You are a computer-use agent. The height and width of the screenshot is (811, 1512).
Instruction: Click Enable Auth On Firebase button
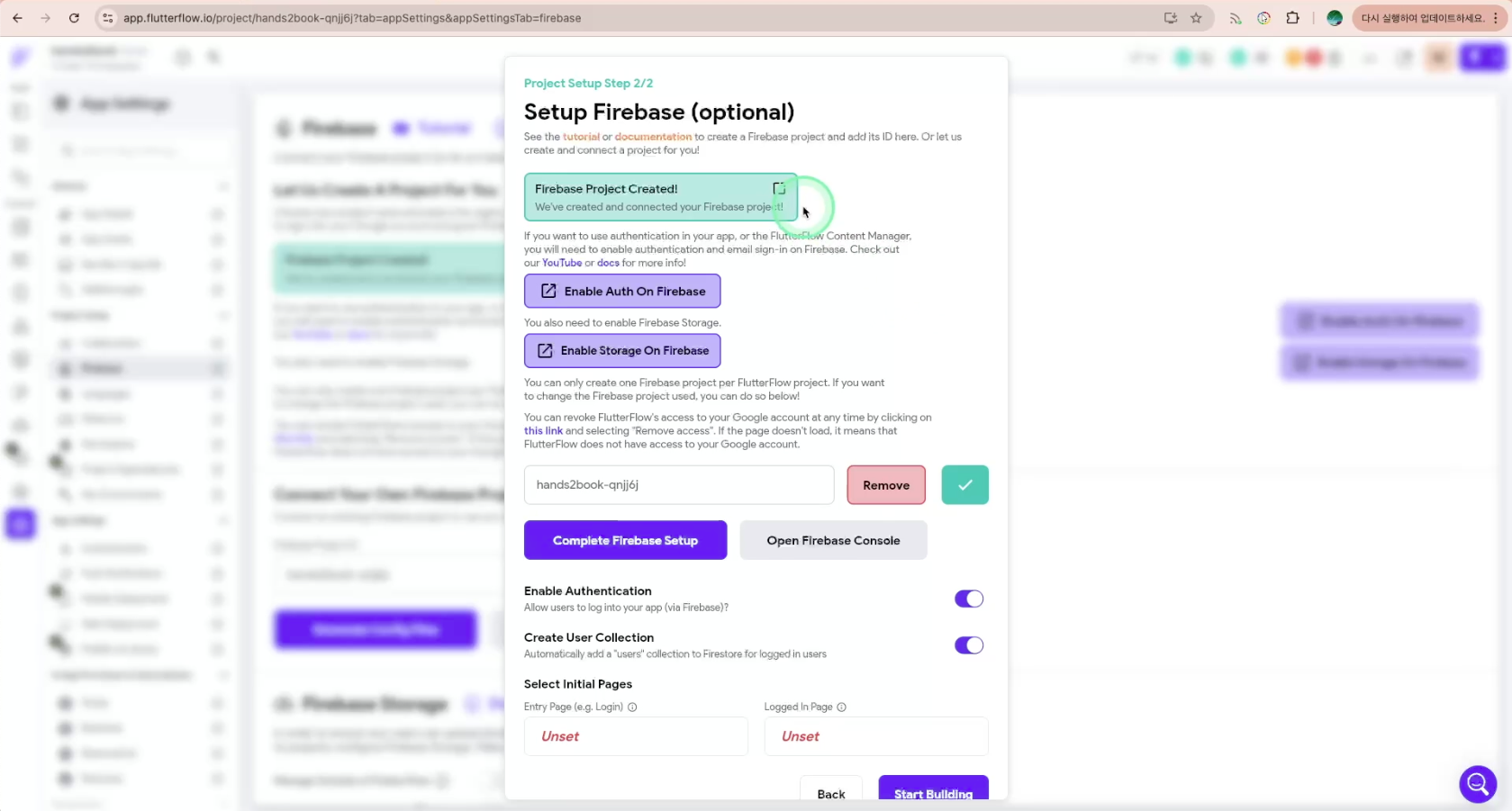pyautogui.click(x=622, y=292)
